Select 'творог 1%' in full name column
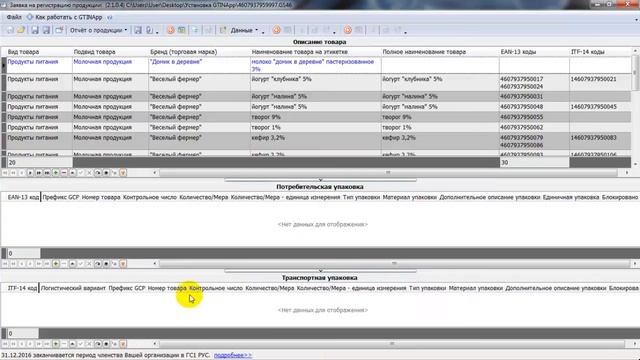 tap(440, 127)
